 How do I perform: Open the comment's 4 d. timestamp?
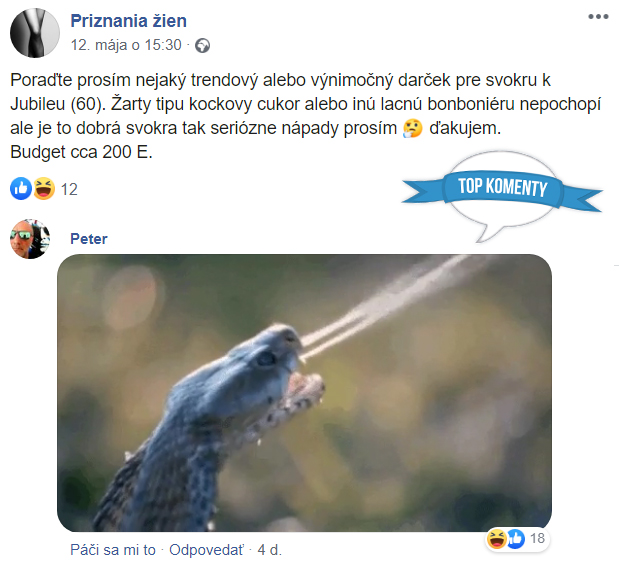pyautogui.click(x=270, y=550)
